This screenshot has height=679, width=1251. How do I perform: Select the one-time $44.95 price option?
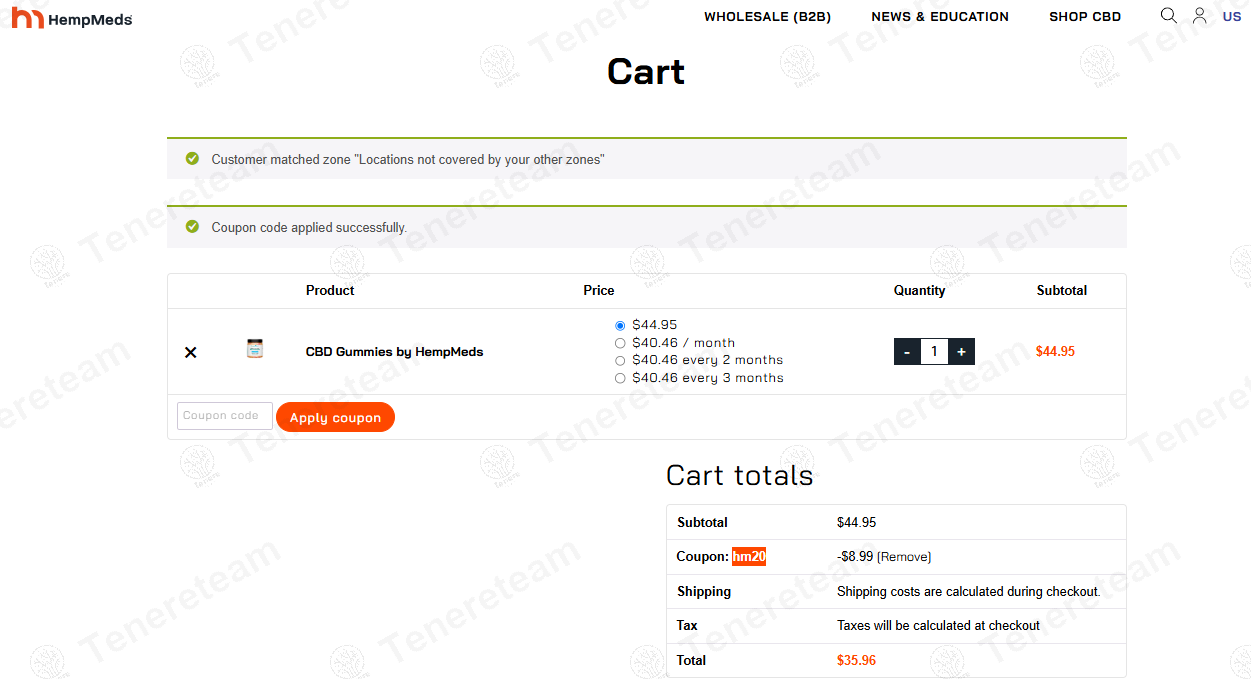[620, 325]
